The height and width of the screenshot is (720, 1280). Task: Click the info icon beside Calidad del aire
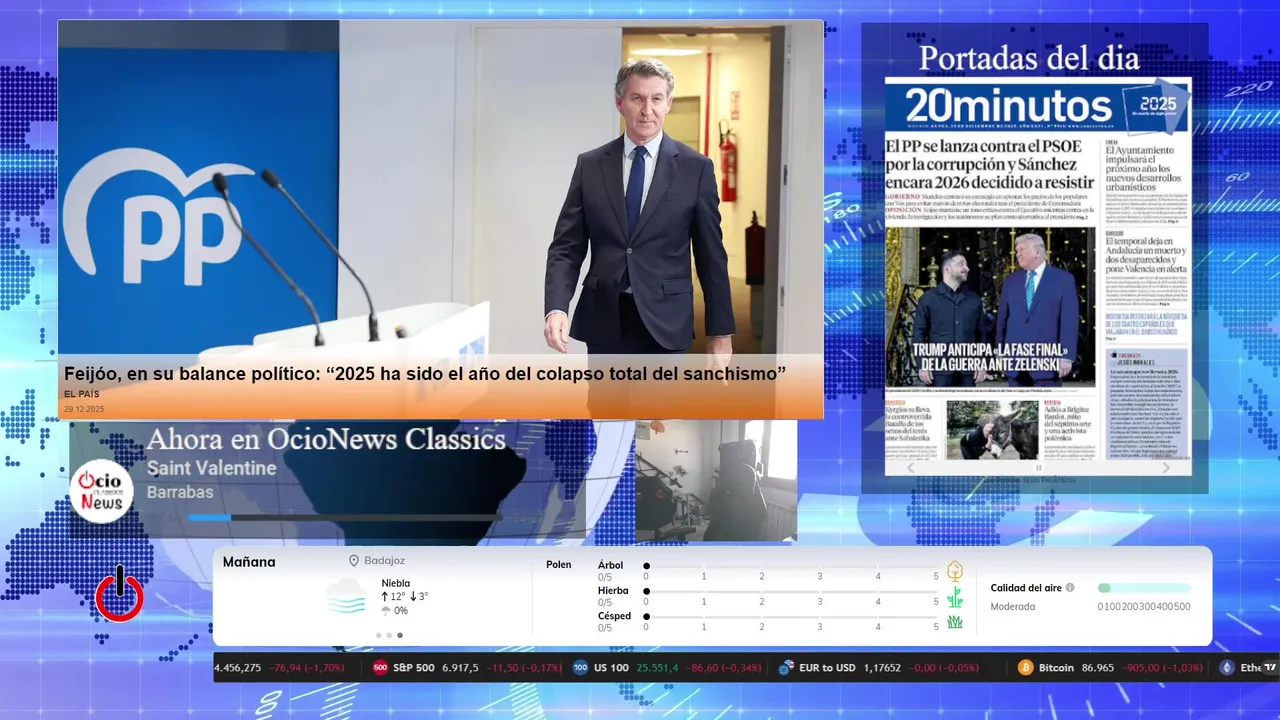point(1070,588)
